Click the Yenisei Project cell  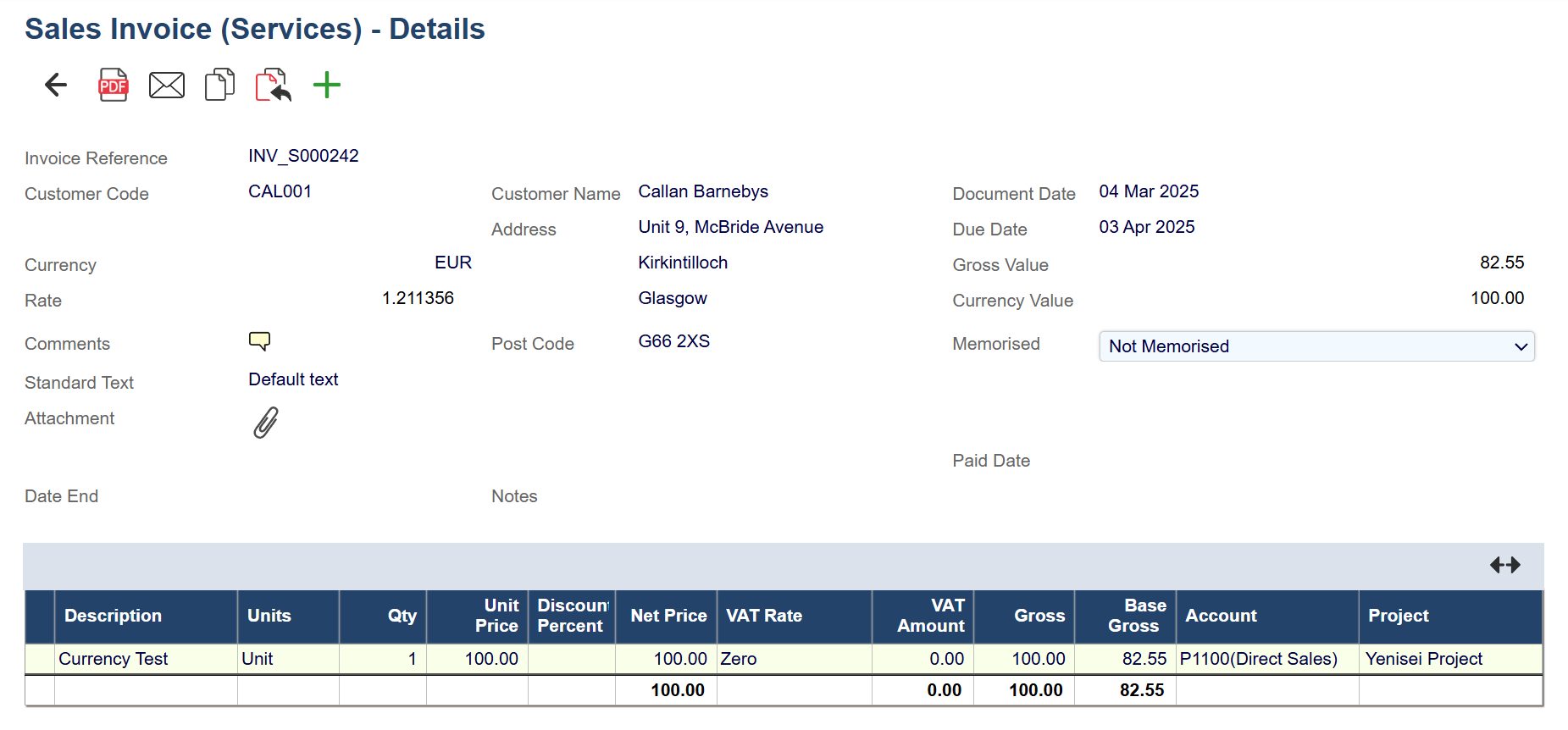pyautogui.click(x=1423, y=659)
